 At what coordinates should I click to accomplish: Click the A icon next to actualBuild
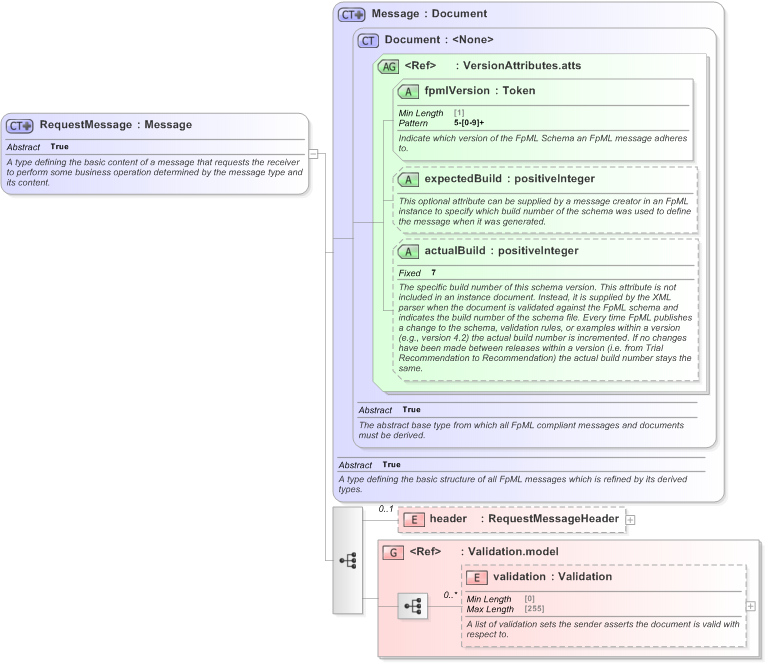(x=408, y=251)
